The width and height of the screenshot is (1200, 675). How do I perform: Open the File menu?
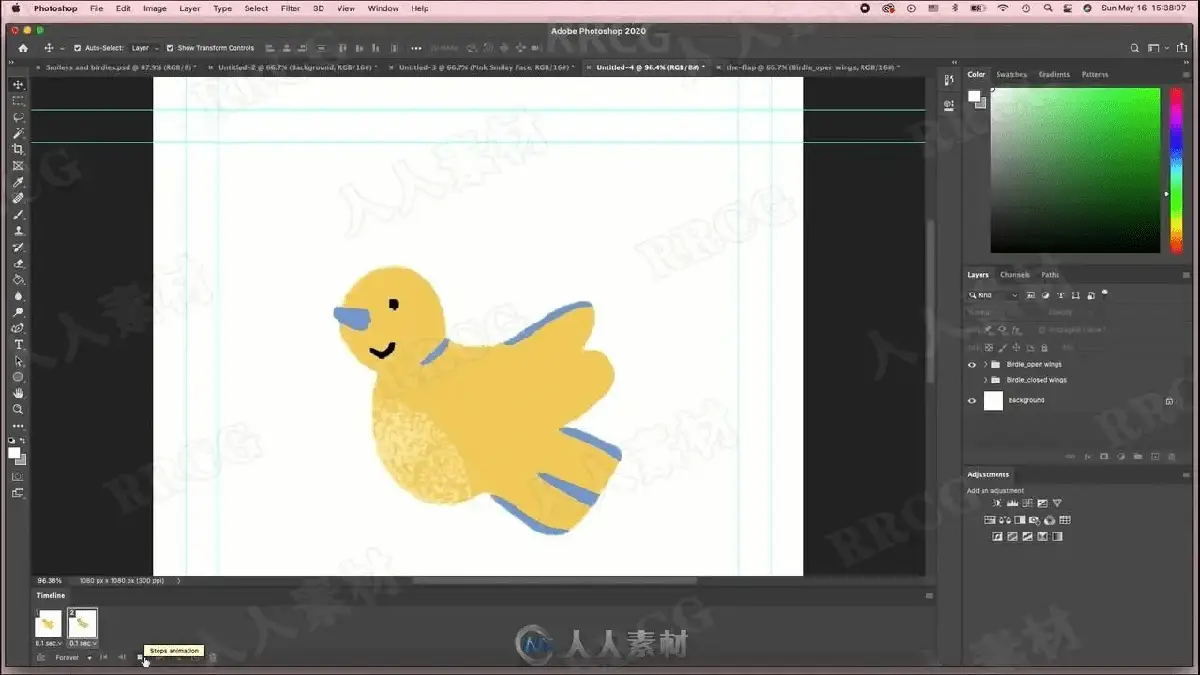pyautogui.click(x=96, y=8)
